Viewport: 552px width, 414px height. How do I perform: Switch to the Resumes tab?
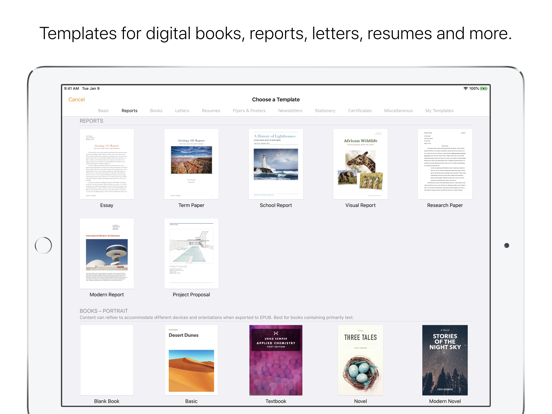point(211,111)
